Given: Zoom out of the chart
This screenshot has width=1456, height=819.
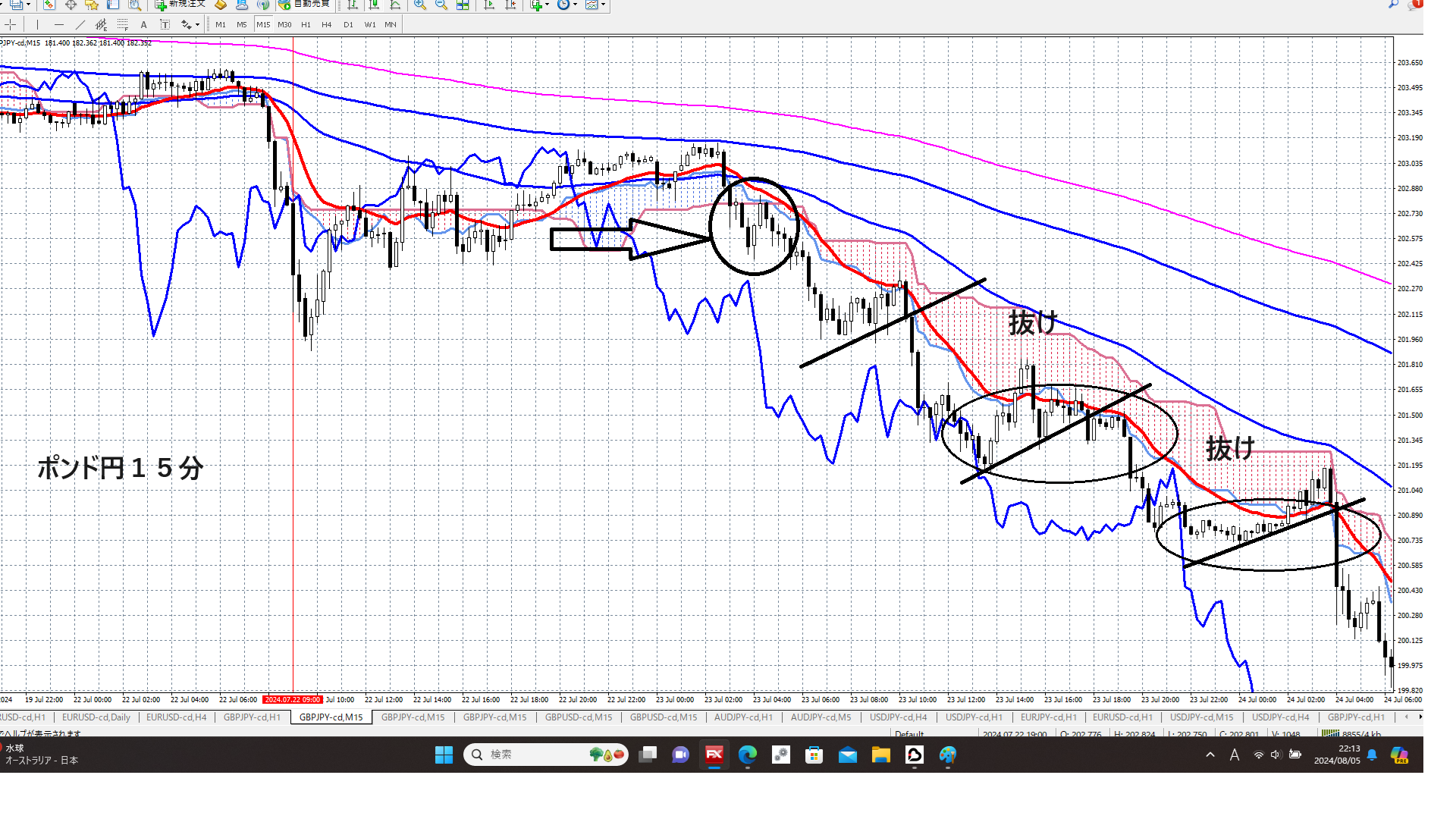Looking at the screenshot, I should 441,5.
